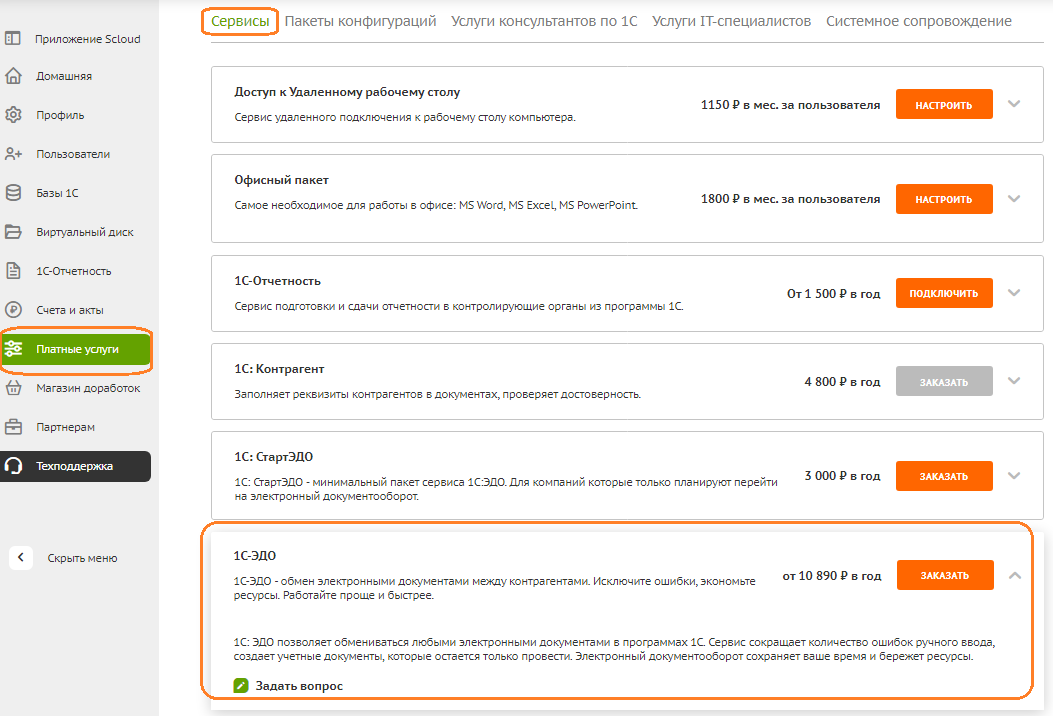Click the 1С: СтартЭДО card title
This screenshot has height=716, width=1053.
tap(273, 457)
